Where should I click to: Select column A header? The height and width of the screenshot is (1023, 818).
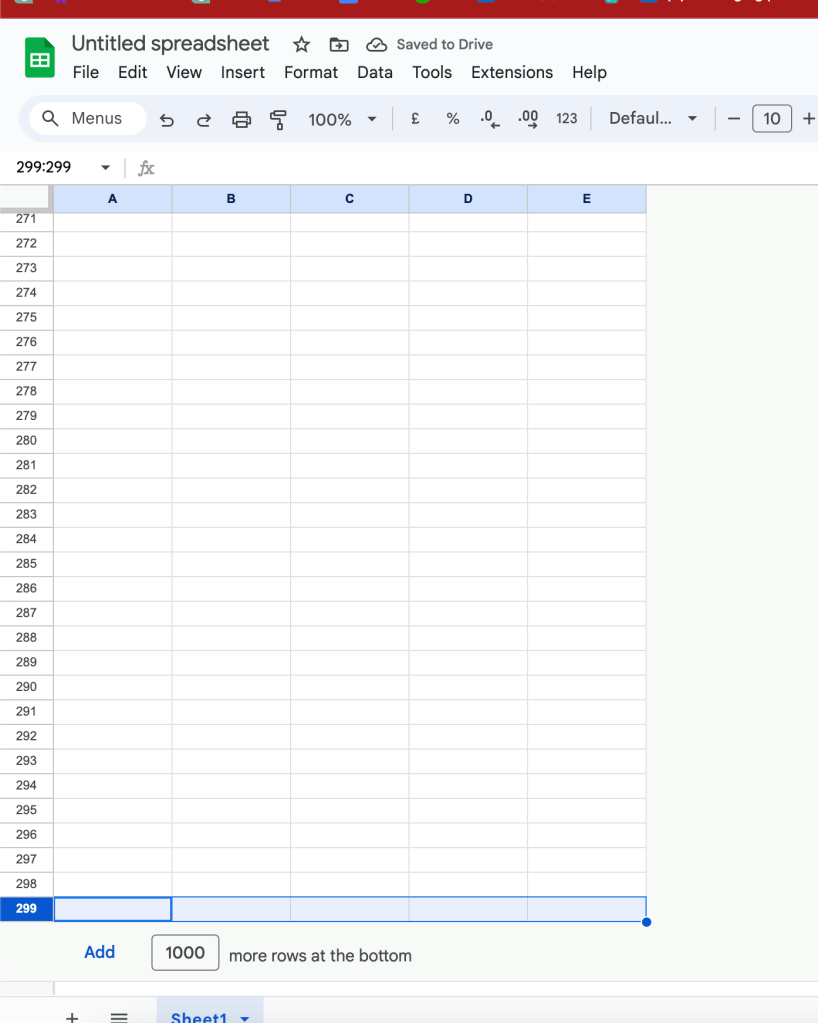[x=113, y=199]
